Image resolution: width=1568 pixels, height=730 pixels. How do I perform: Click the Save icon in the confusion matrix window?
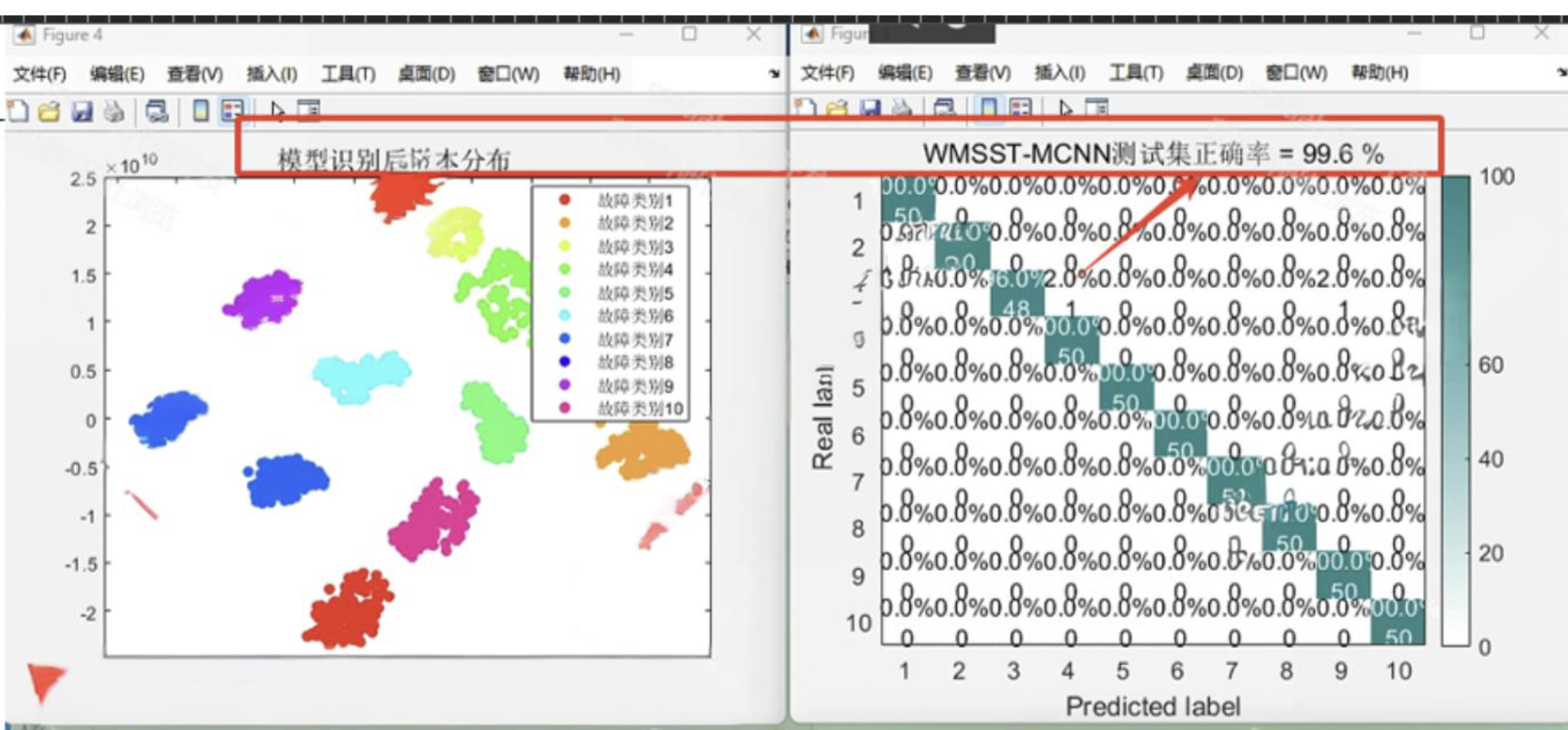(872, 110)
